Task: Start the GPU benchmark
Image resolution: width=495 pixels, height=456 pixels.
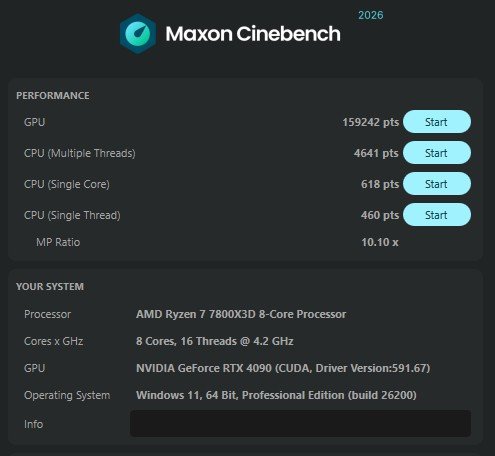Action: pyautogui.click(x=437, y=122)
